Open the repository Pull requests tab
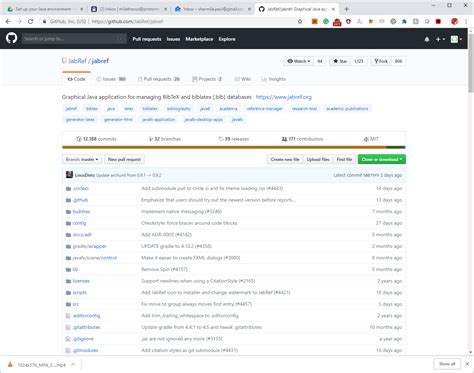This screenshot has height=373, width=474. (x=159, y=79)
